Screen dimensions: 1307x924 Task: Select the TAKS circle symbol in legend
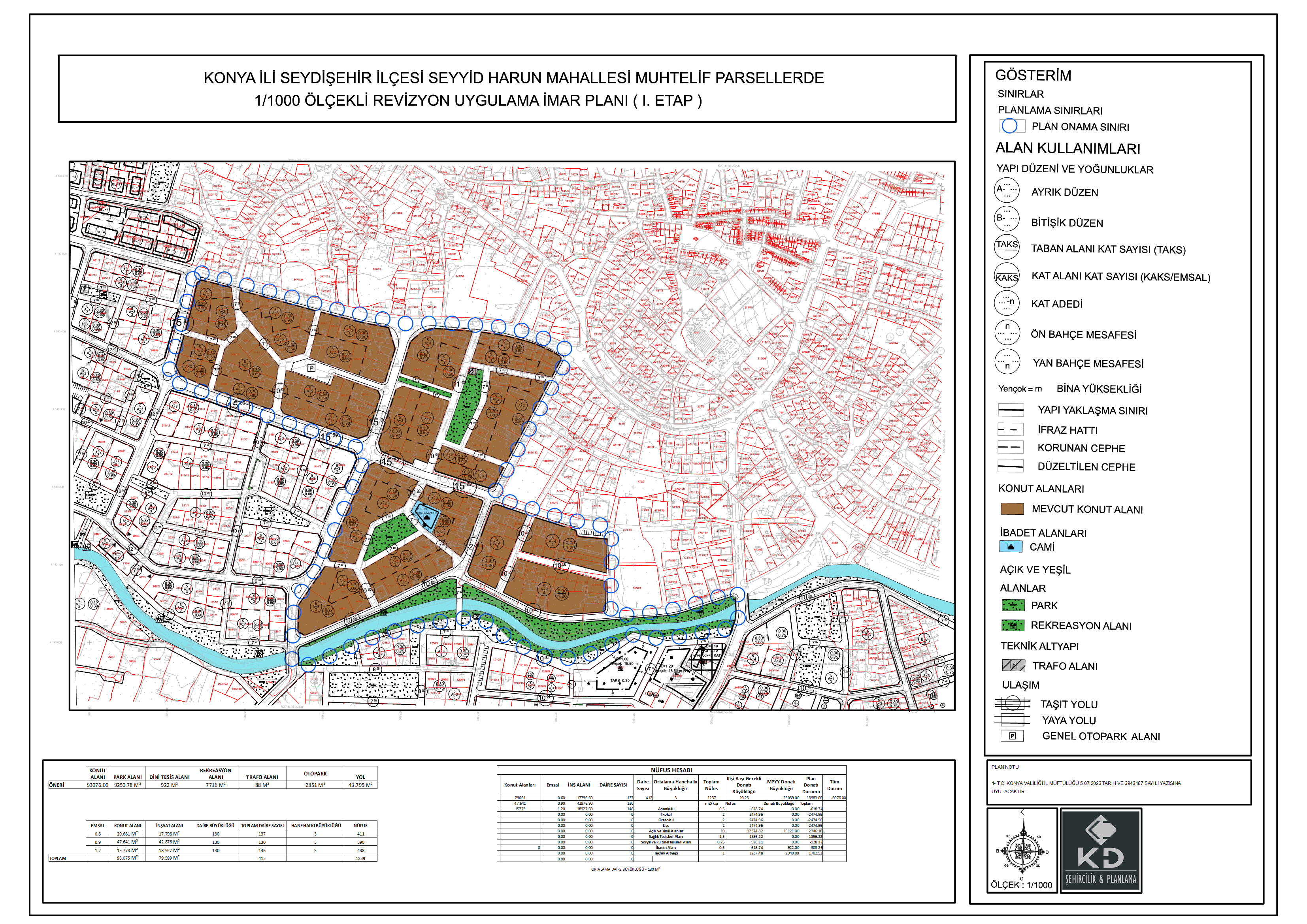[1007, 247]
